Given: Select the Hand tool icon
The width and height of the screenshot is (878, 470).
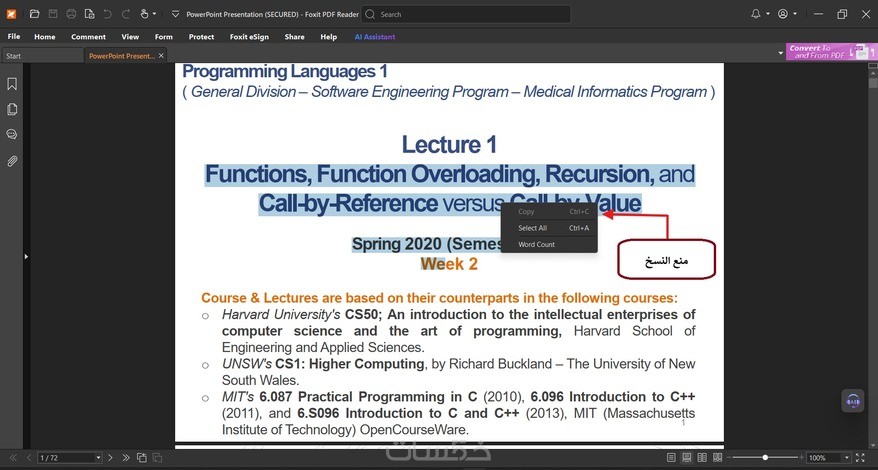Looking at the screenshot, I should click(x=144, y=14).
